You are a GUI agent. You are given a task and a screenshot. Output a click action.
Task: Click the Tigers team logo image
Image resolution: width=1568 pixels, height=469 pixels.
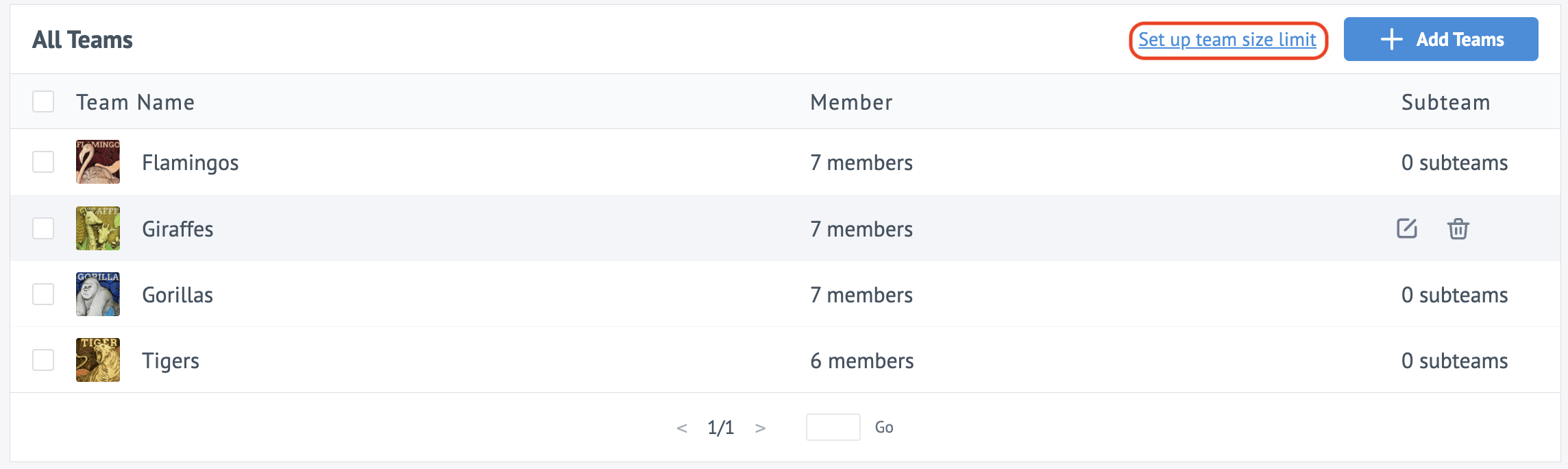(x=98, y=360)
